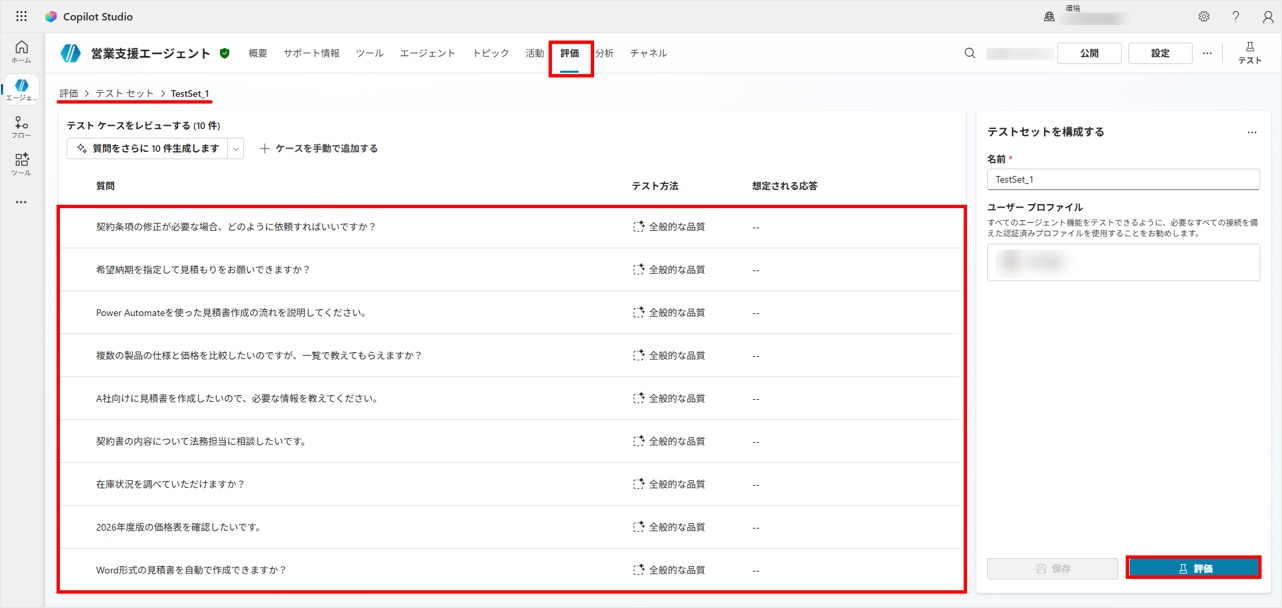Click the blue 評価 button
The width and height of the screenshot is (1282, 608).
pos(1193,568)
